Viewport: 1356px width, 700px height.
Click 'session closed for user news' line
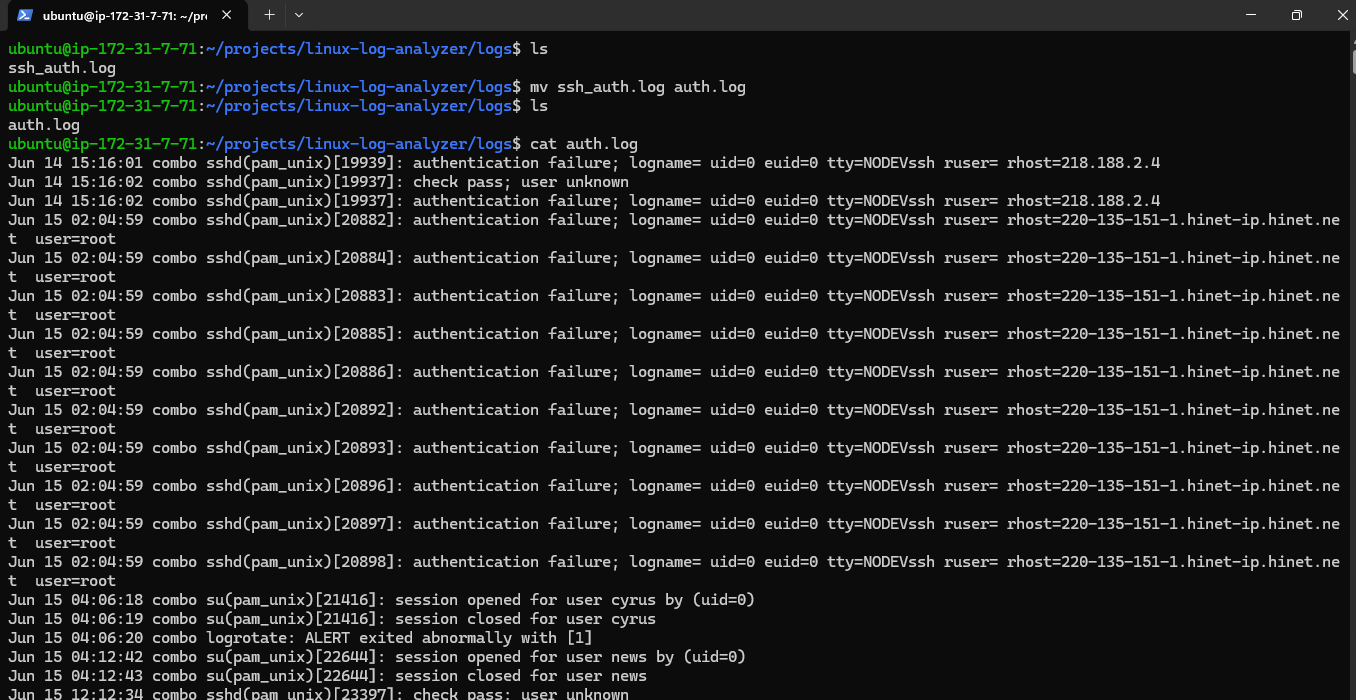(x=327, y=676)
